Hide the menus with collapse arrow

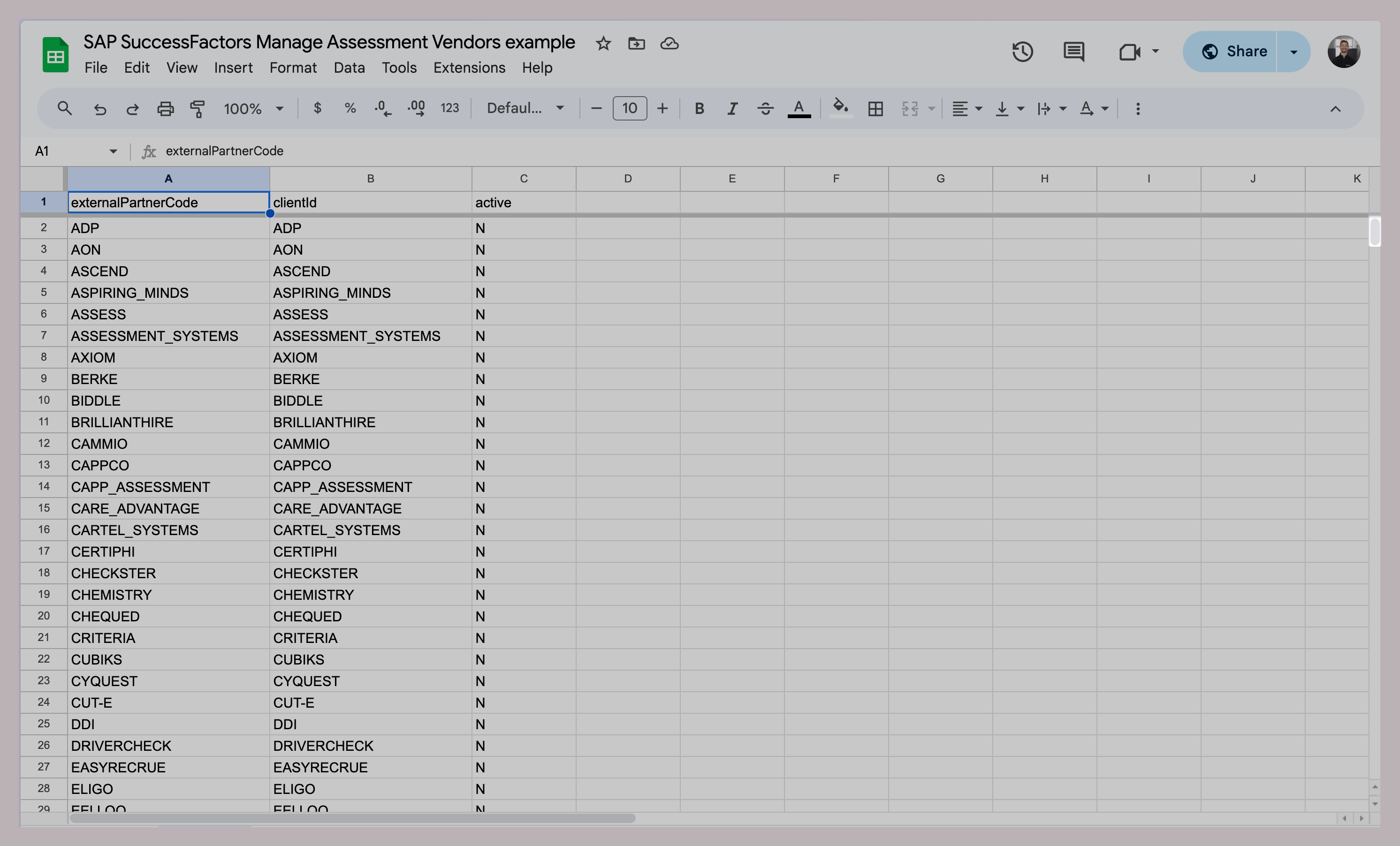click(1335, 108)
